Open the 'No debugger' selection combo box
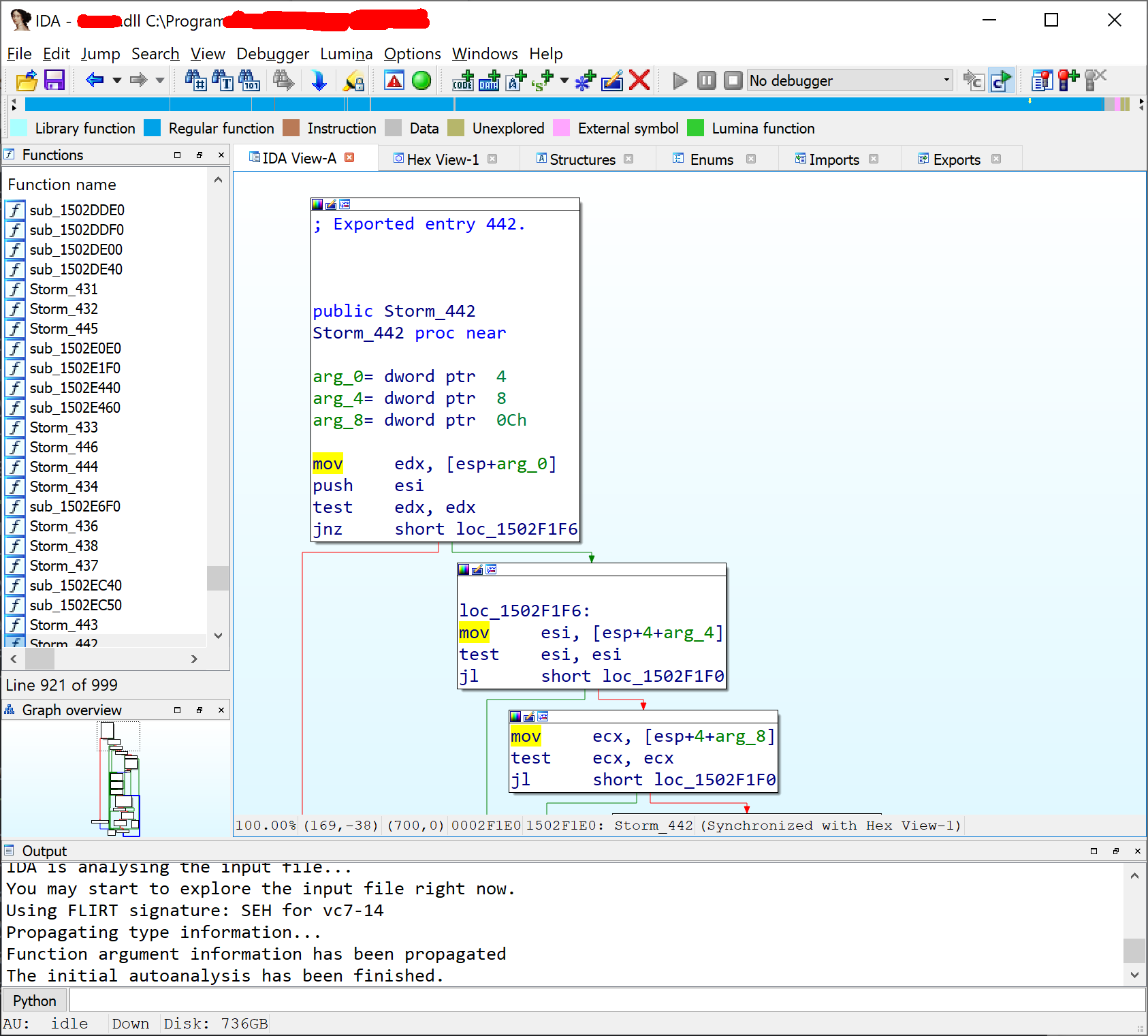 [850, 80]
